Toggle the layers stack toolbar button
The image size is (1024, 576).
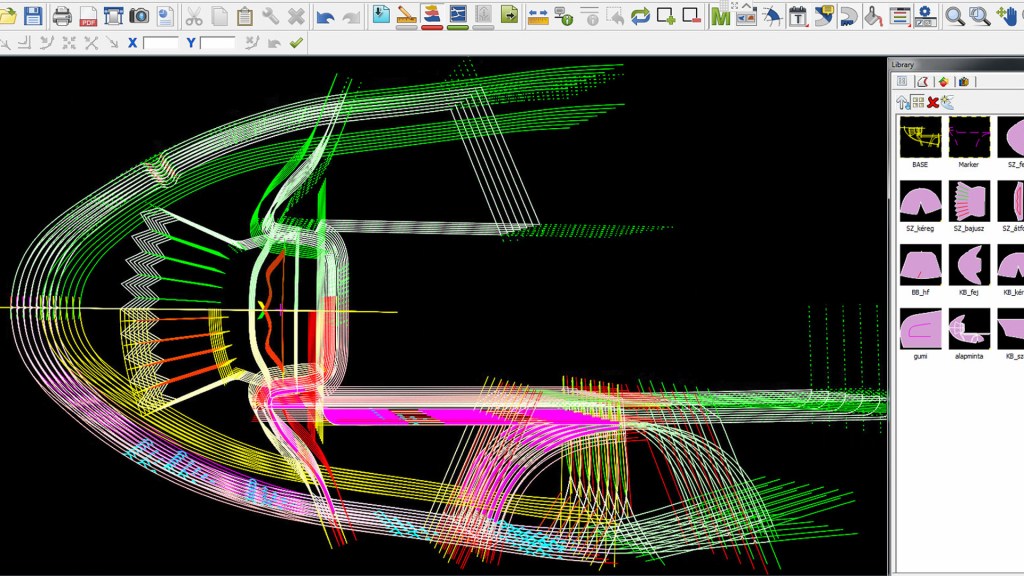click(x=432, y=16)
